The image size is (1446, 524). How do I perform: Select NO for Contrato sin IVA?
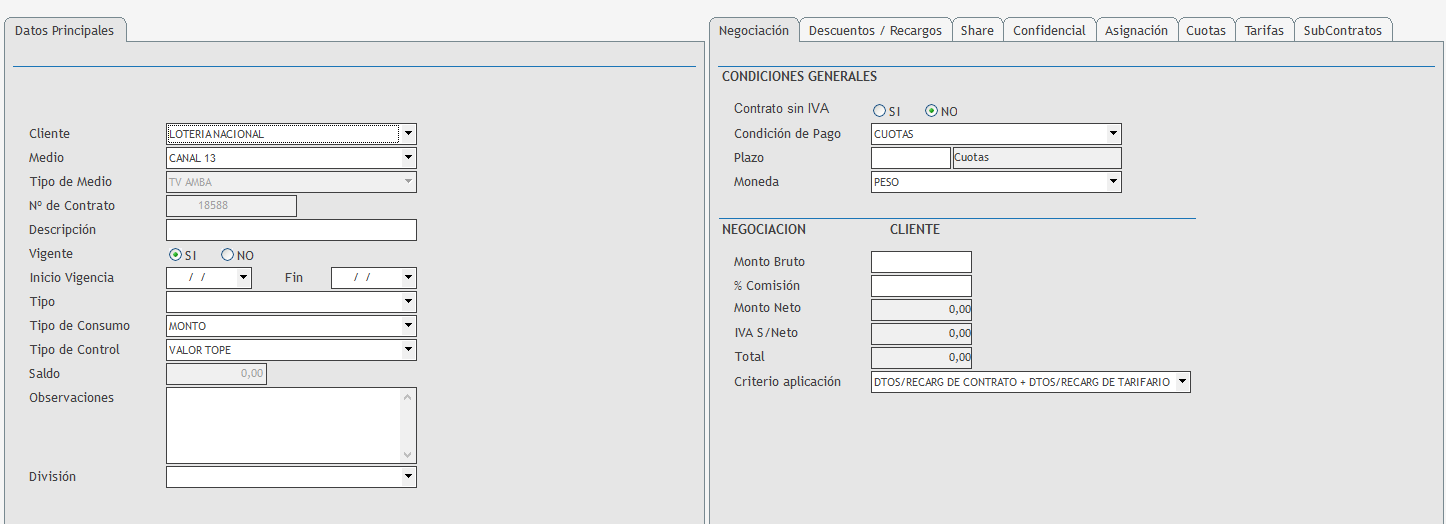[x=931, y=111]
